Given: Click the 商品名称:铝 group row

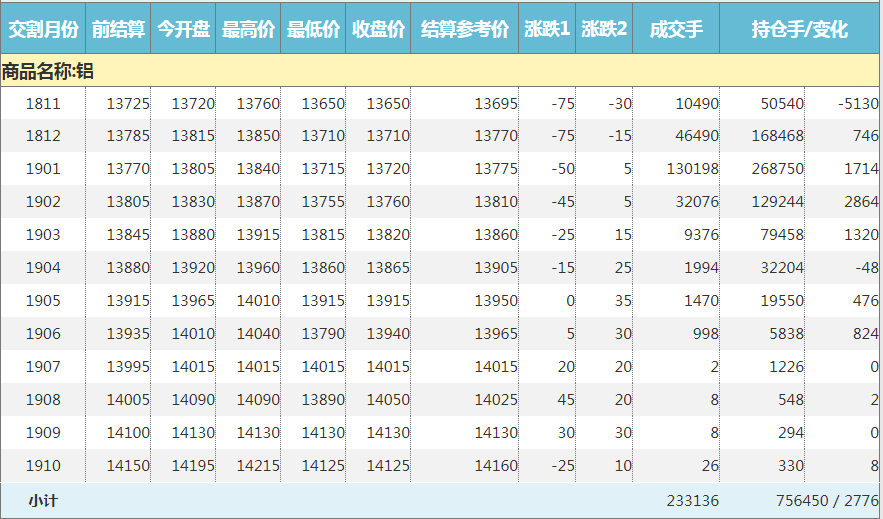Looking at the screenshot, I should (x=48, y=71).
